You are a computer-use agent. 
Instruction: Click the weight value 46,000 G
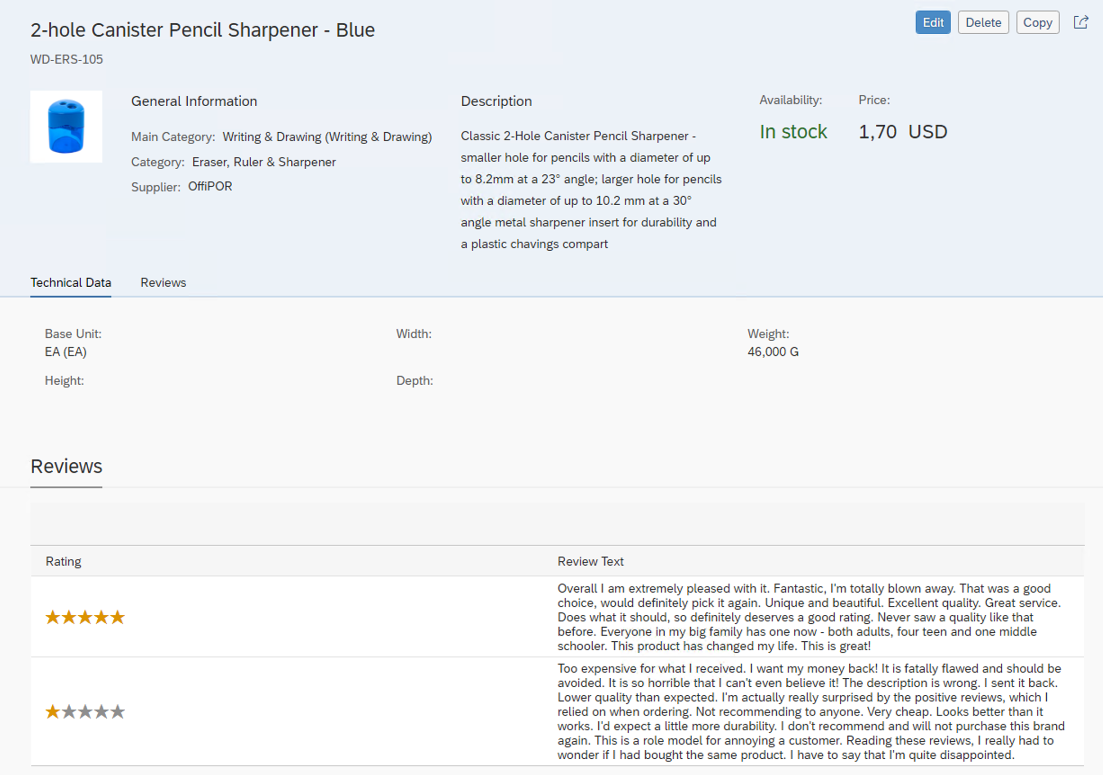773,352
